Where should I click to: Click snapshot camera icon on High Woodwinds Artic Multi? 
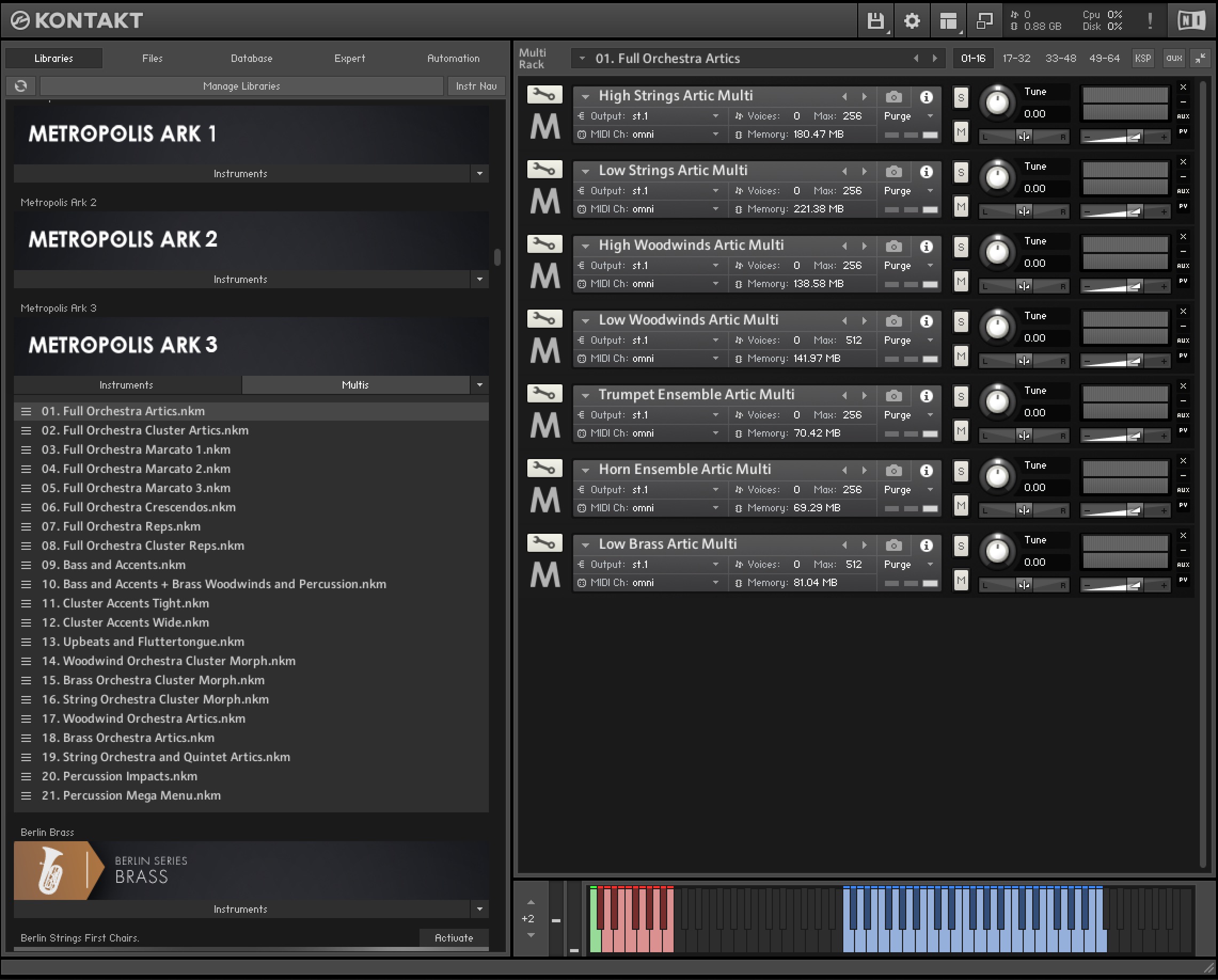[893, 246]
